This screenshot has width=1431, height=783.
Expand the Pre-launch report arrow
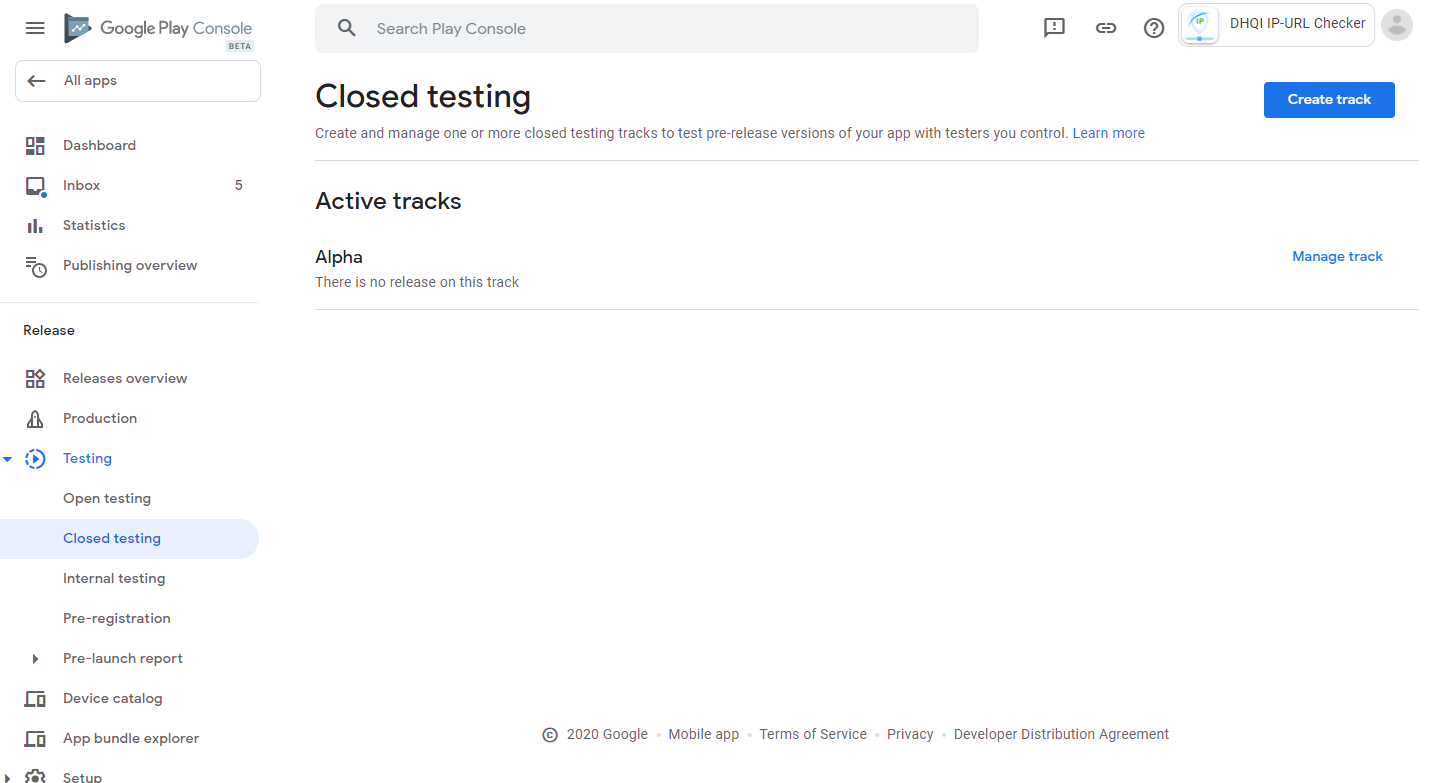pyautogui.click(x=35, y=659)
